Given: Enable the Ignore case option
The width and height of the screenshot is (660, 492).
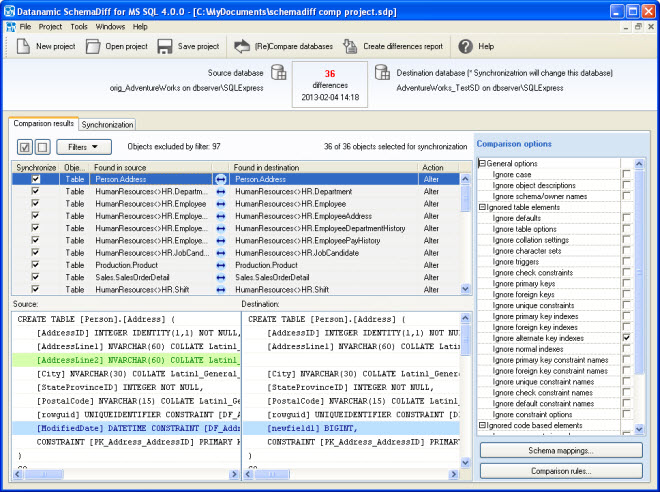Looking at the screenshot, I should click(626, 174).
